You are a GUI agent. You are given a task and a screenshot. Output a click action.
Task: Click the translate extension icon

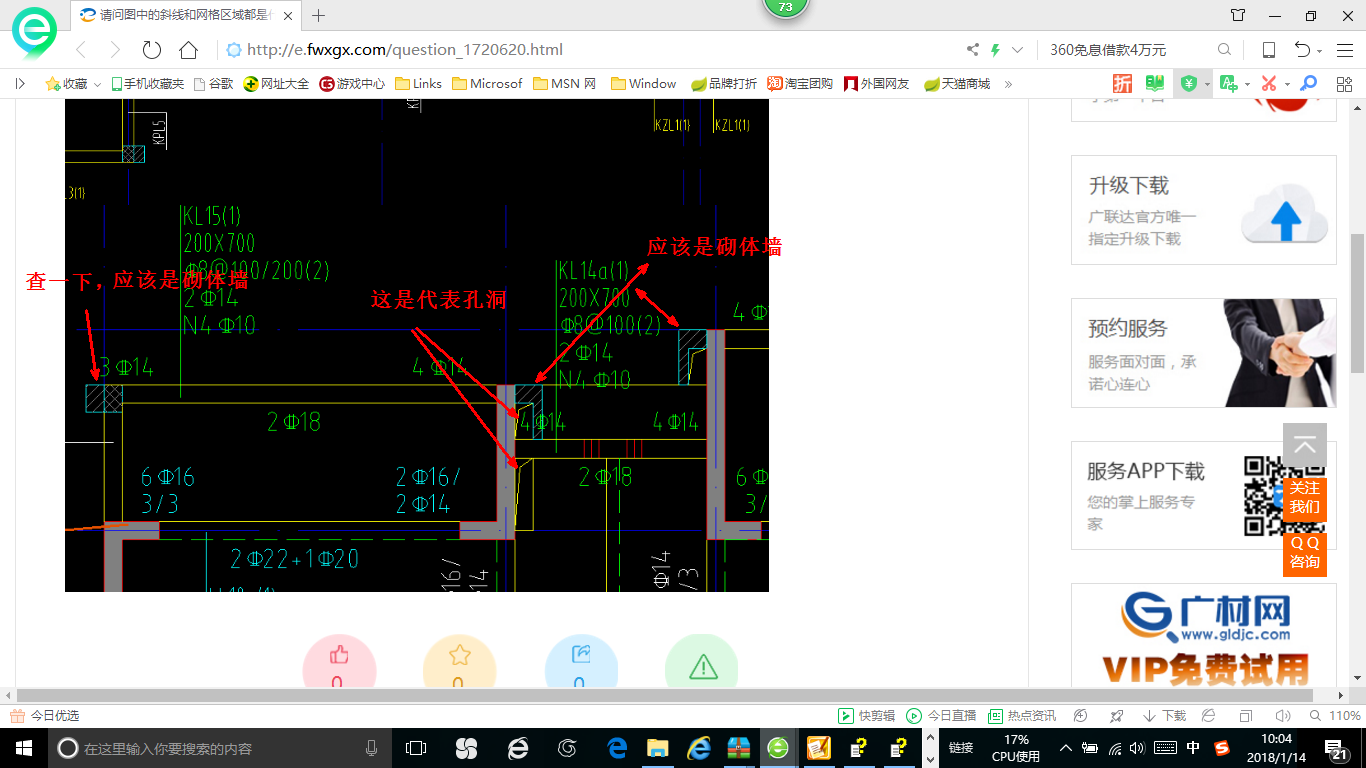1229,84
